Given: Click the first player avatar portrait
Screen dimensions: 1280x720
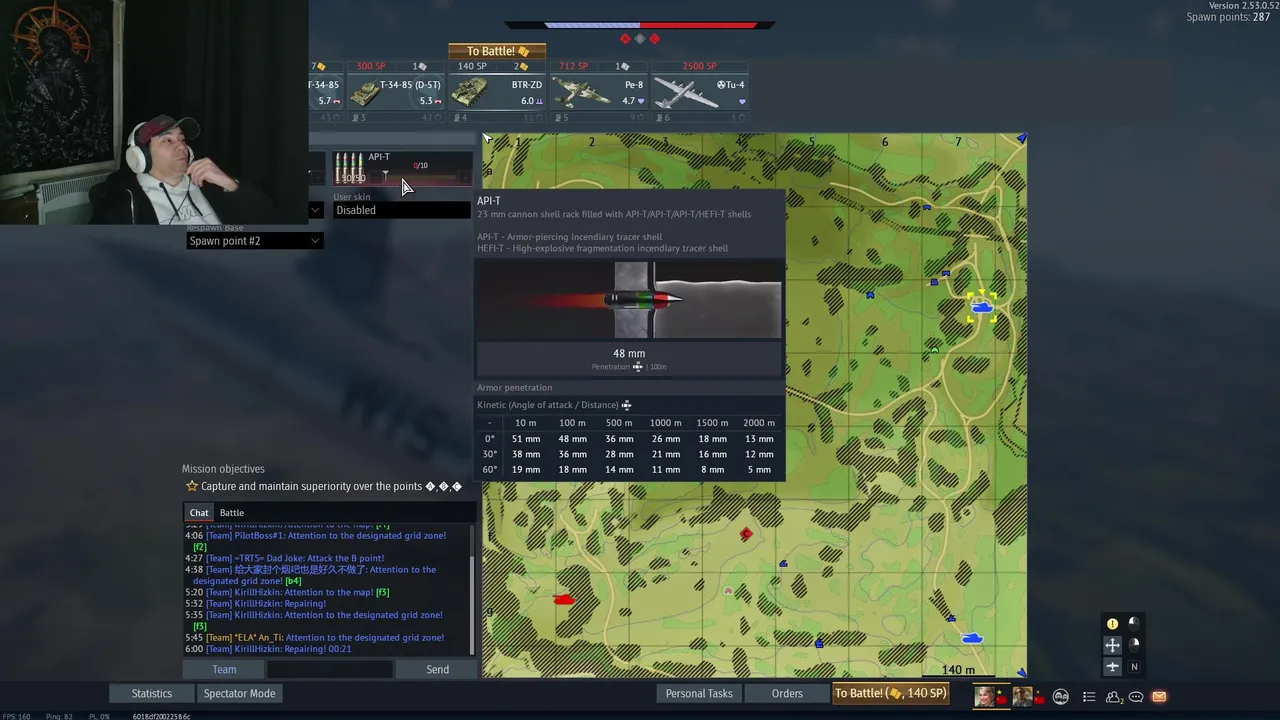Looking at the screenshot, I should pos(987,696).
